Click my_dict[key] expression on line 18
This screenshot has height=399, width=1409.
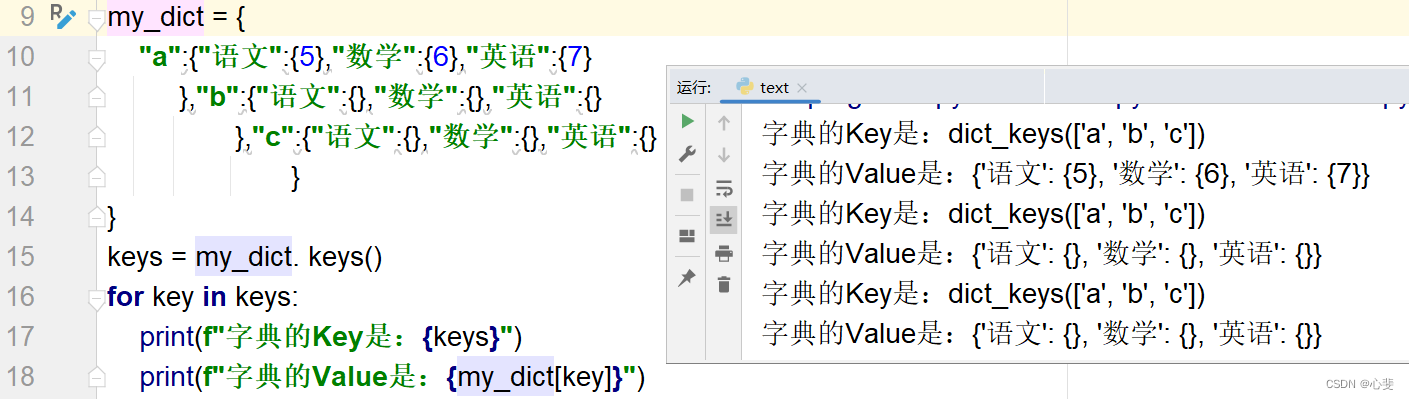coord(540,378)
